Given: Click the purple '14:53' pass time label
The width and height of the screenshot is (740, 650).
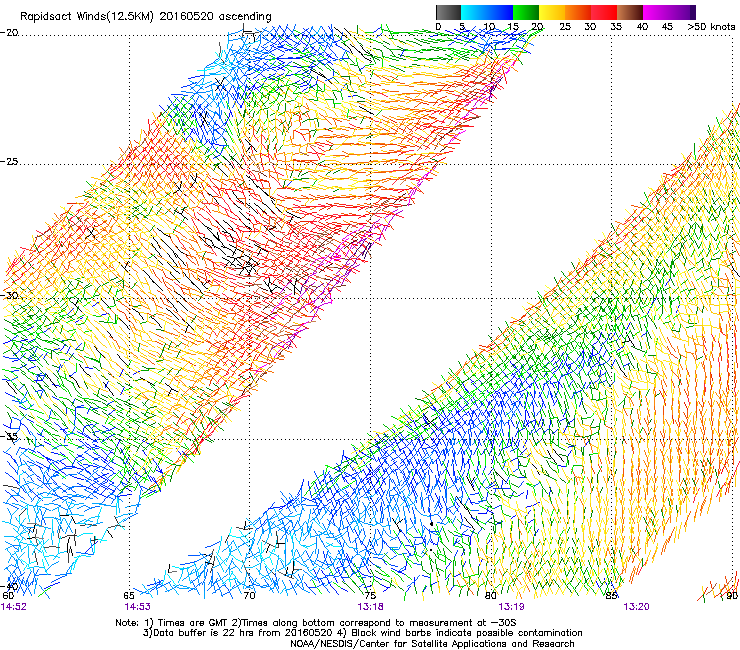Looking at the screenshot, I should [x=137, y=607].
